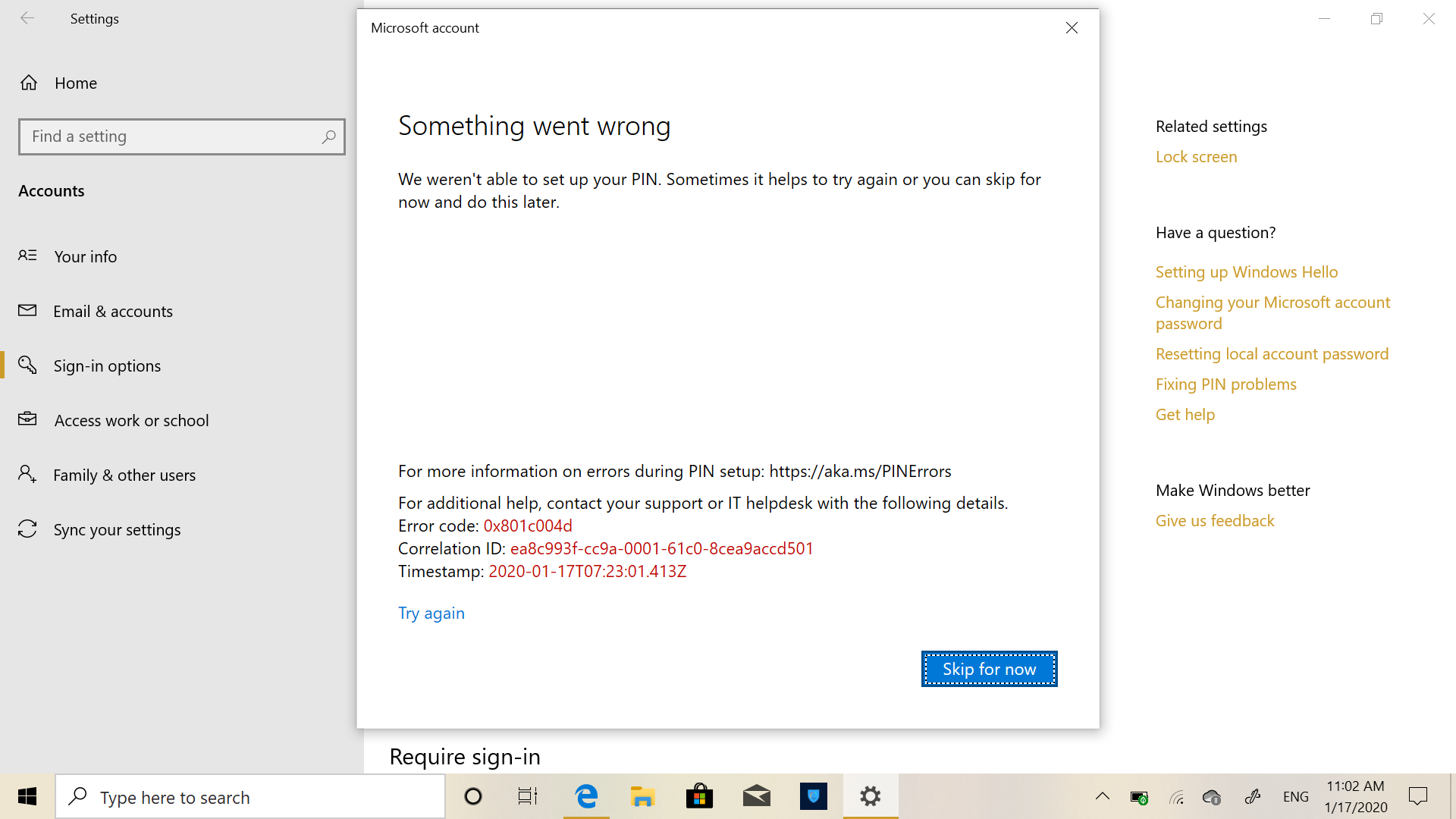
Task: Click the error code 0x801c004d text
Action: click(528, 526)
